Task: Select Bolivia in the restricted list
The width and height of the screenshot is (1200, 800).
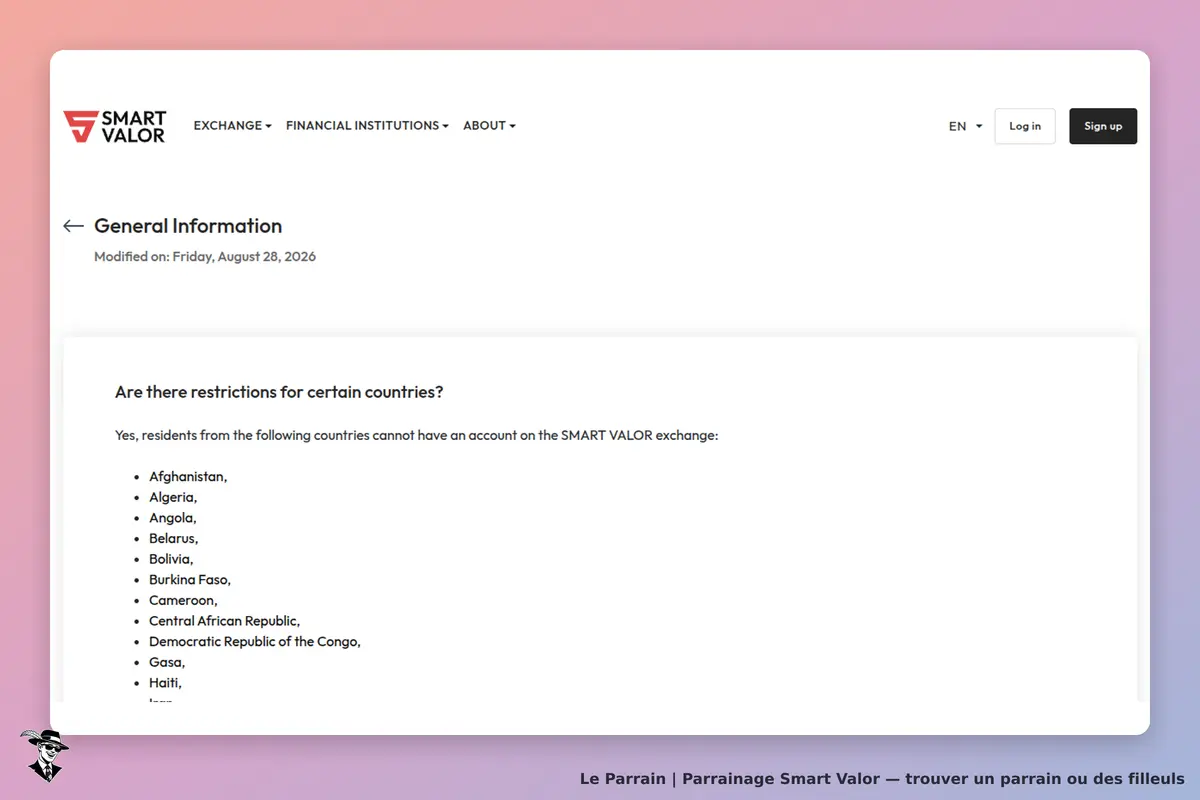Action: (171, 559)
